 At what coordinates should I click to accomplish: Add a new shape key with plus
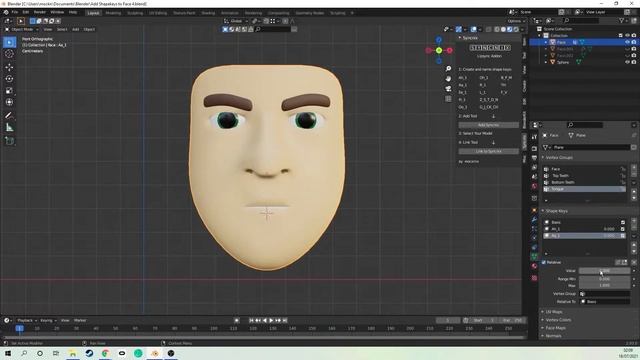pos(634,220)
